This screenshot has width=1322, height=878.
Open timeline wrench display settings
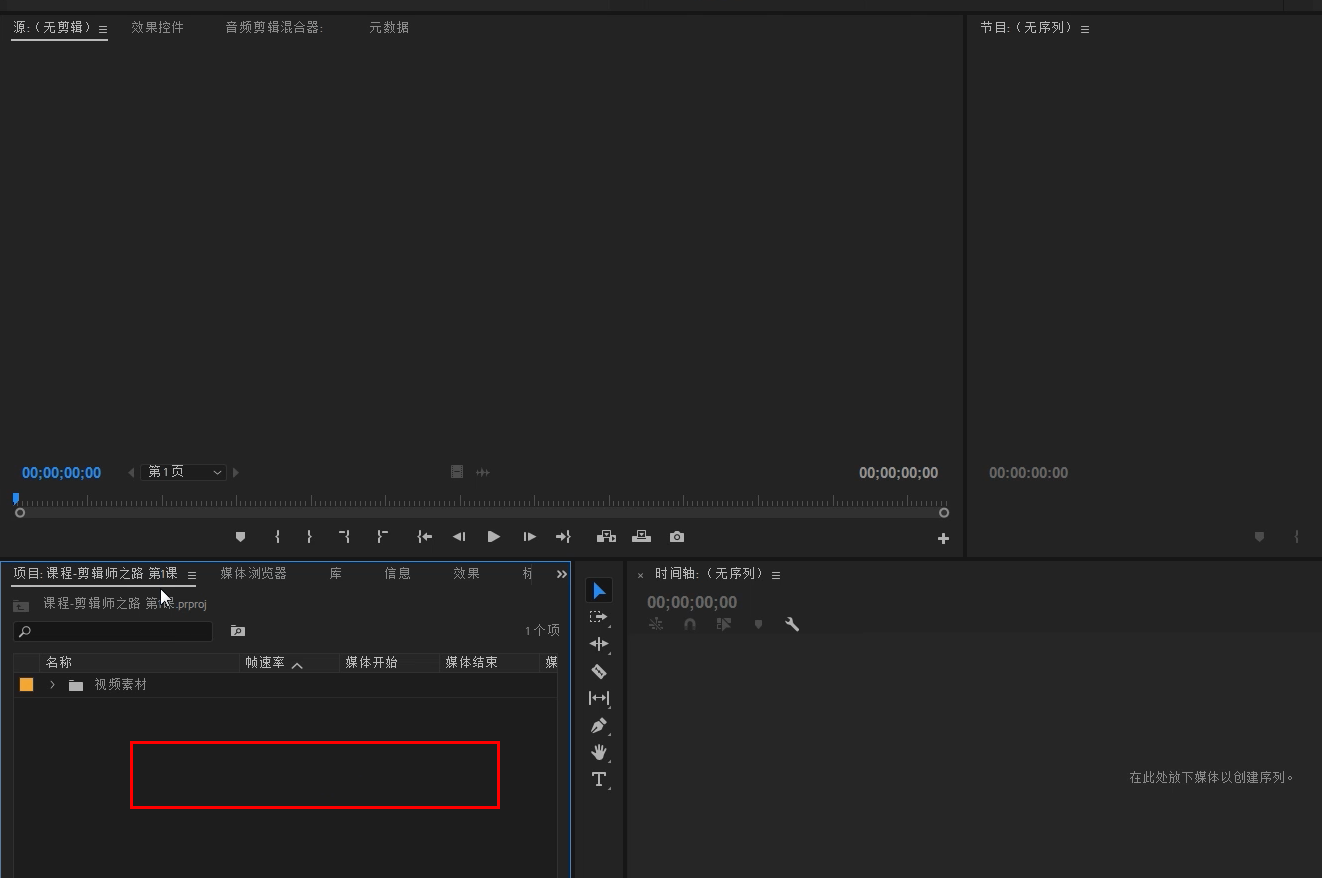(792, 624)
